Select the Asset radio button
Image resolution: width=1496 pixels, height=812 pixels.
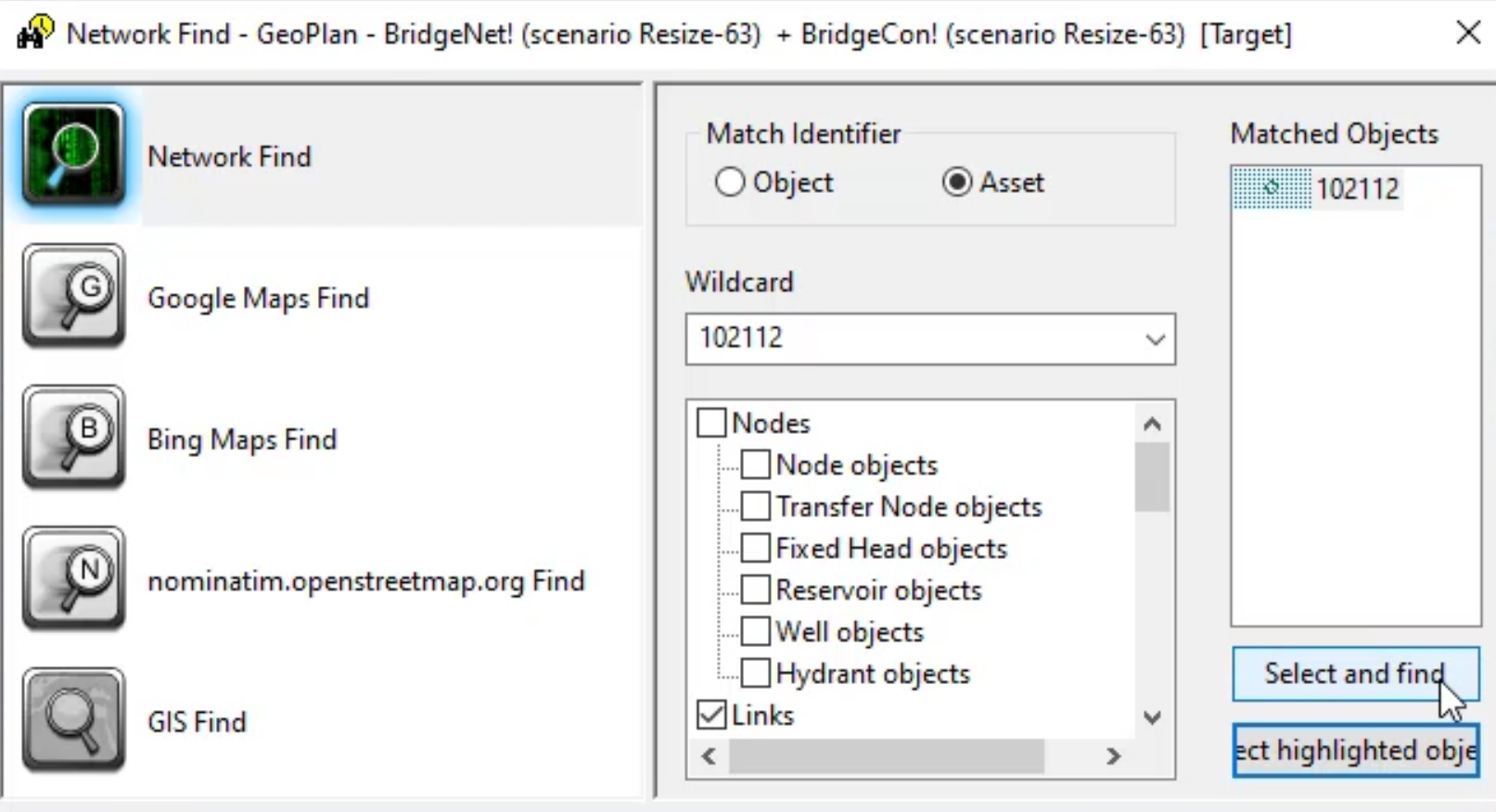[x=957, y=182]
